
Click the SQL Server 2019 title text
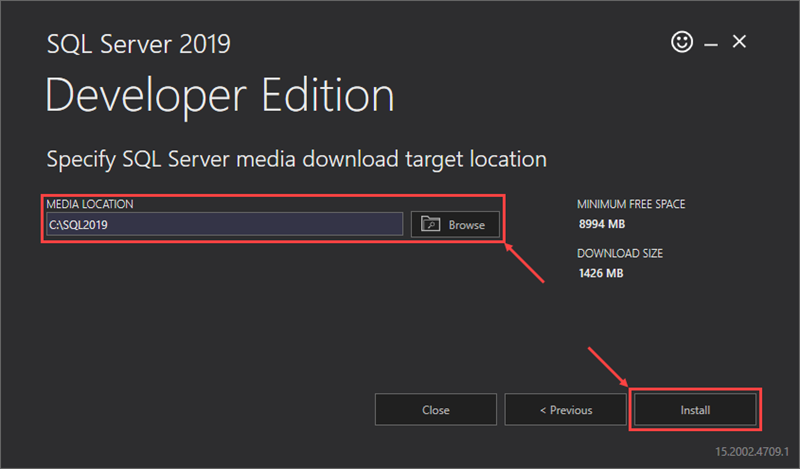tap(139, 44)
